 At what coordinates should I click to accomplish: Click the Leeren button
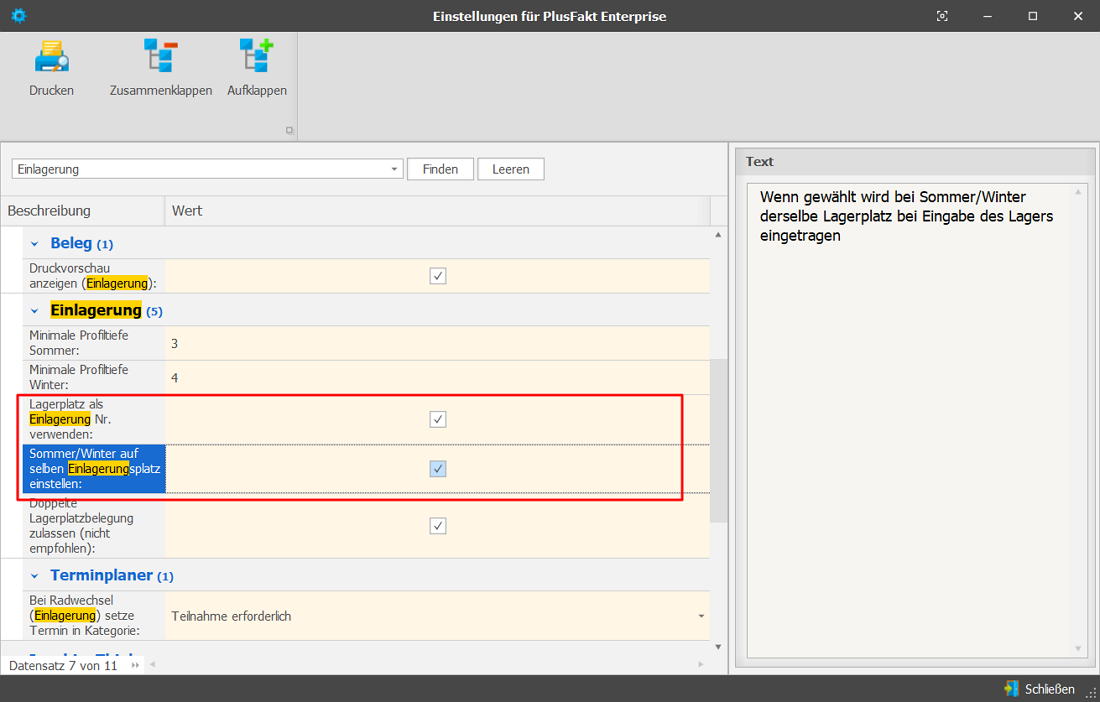pos(511,169)
